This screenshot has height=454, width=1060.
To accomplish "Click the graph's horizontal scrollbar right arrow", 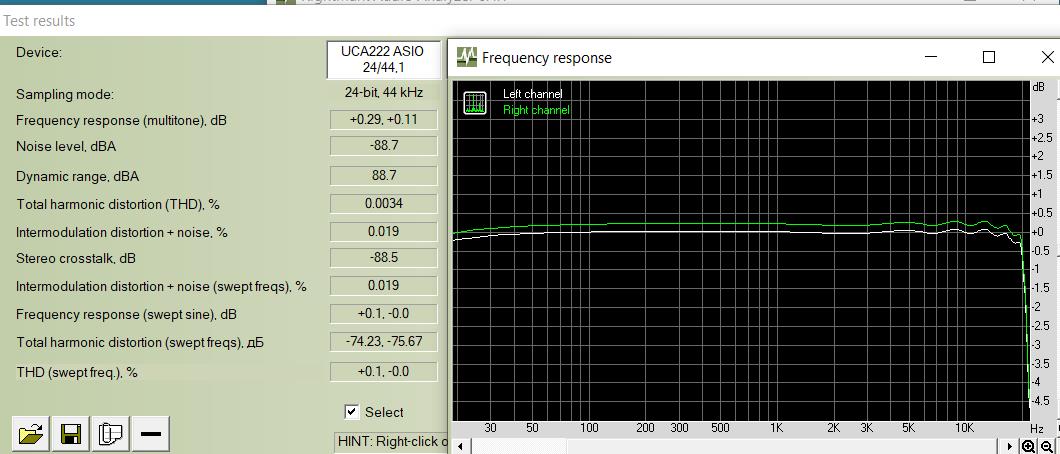I will pyautogui.click(x=1011, y=447).
